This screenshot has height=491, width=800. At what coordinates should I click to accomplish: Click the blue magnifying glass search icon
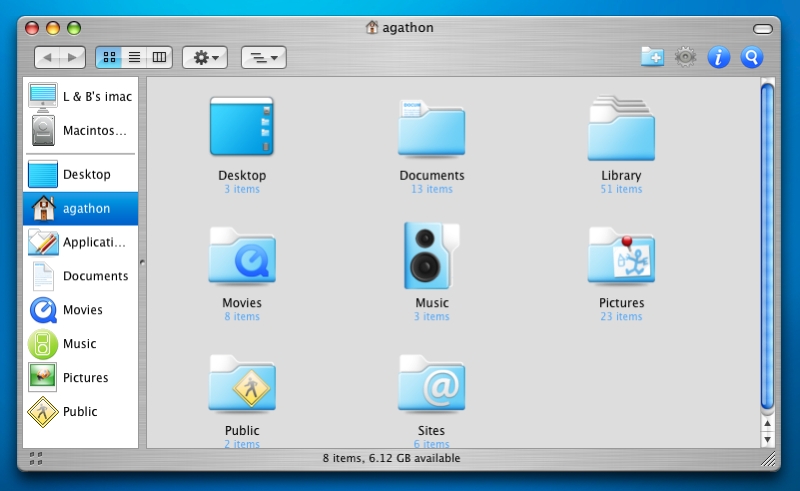click(751, 57)
